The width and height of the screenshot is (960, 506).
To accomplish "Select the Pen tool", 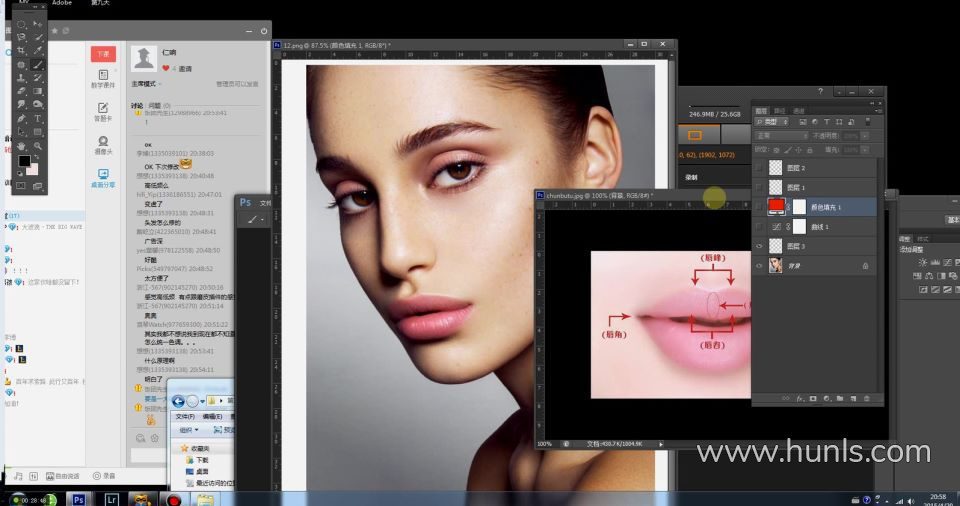I will pos(21,118).
